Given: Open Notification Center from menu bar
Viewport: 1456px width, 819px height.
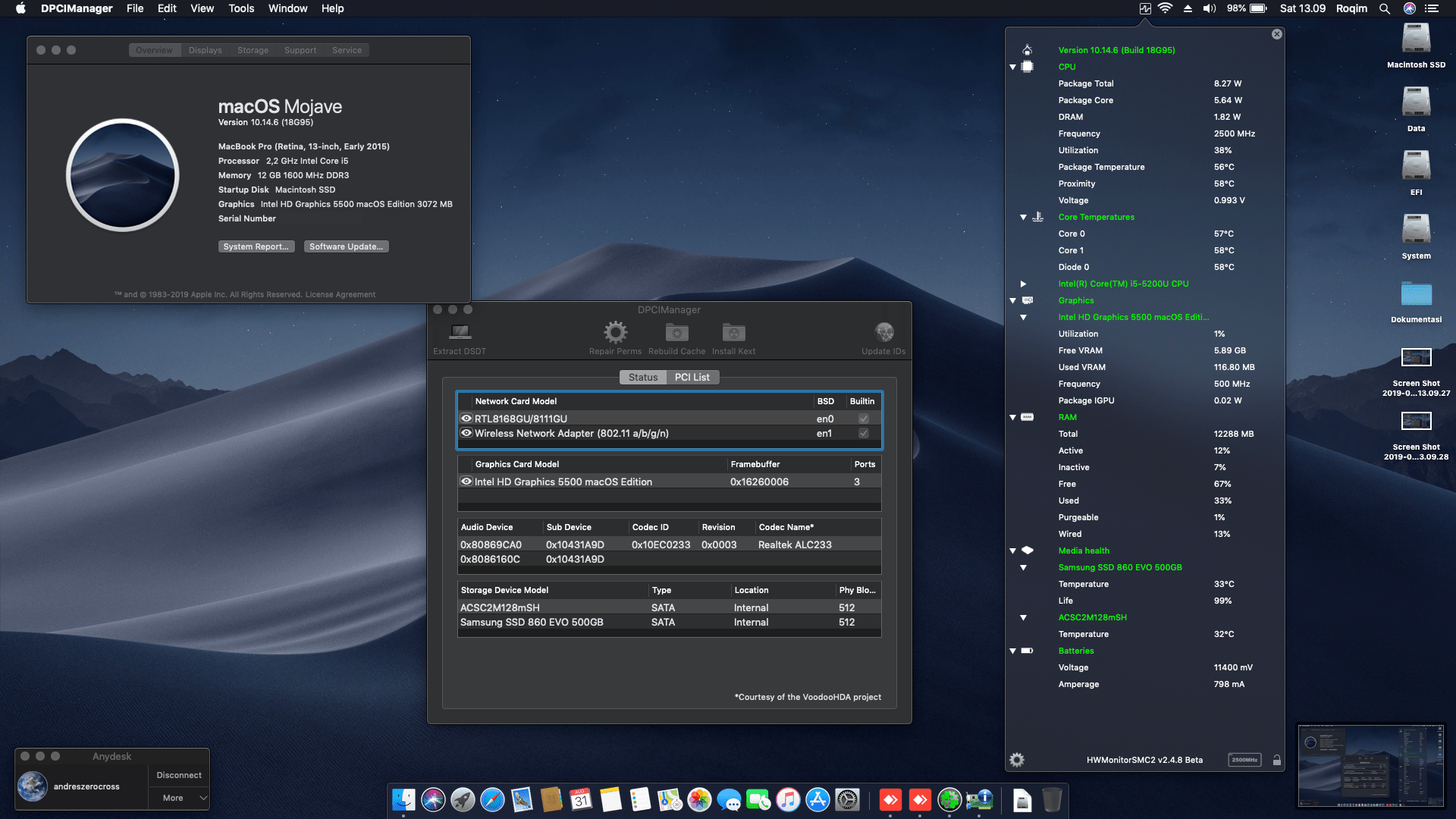Looking at the screenshot, I should 1432,8.
